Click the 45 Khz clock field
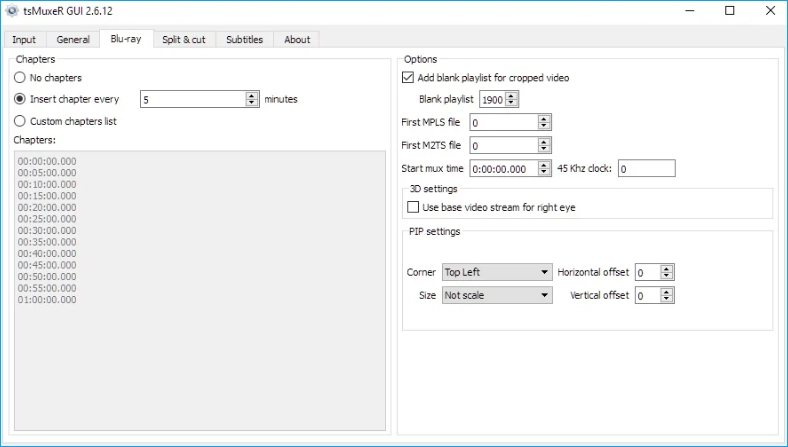This screenshot has height=447, width=788. [x=647, y=169]
